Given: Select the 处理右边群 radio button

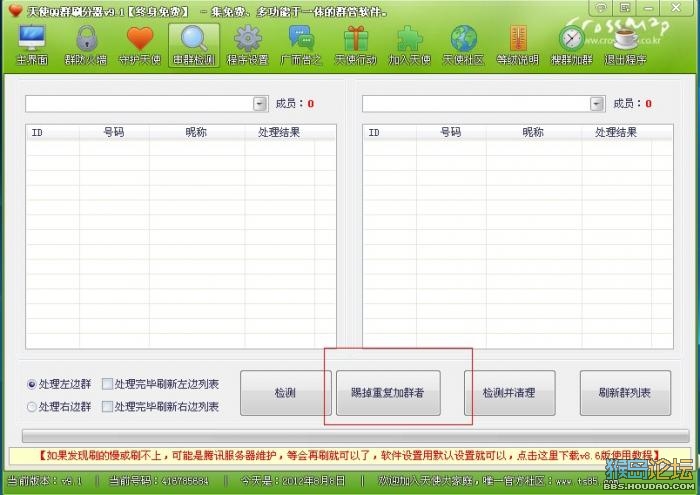Looking at the screenshot, I should pos(32,407).
